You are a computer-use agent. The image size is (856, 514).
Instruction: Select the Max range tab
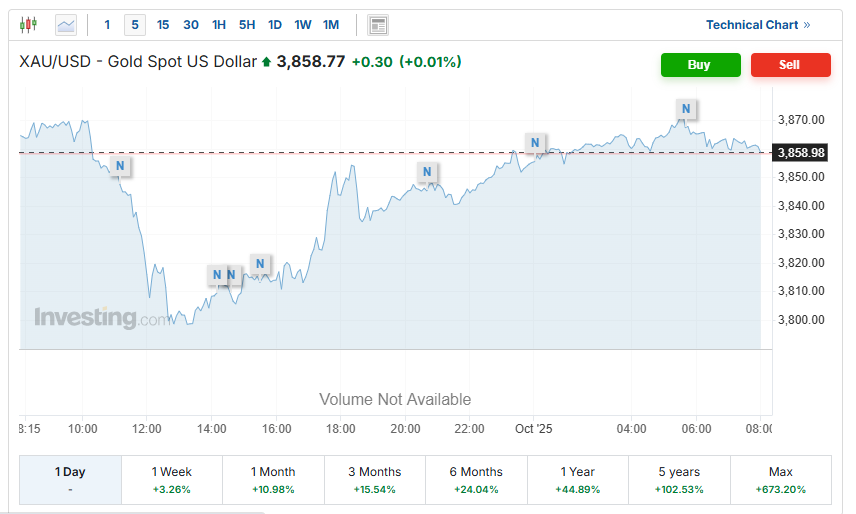point(780,479)
